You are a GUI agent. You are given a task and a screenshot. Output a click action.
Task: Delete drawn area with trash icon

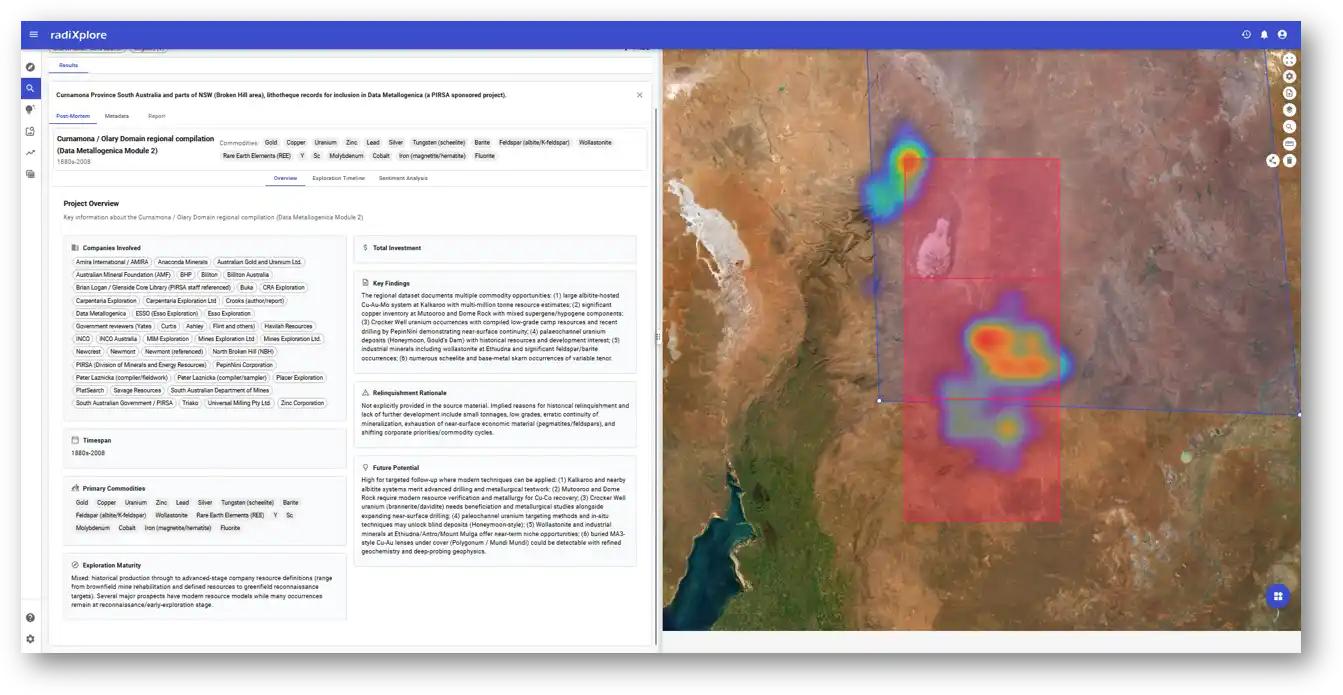1289,160
